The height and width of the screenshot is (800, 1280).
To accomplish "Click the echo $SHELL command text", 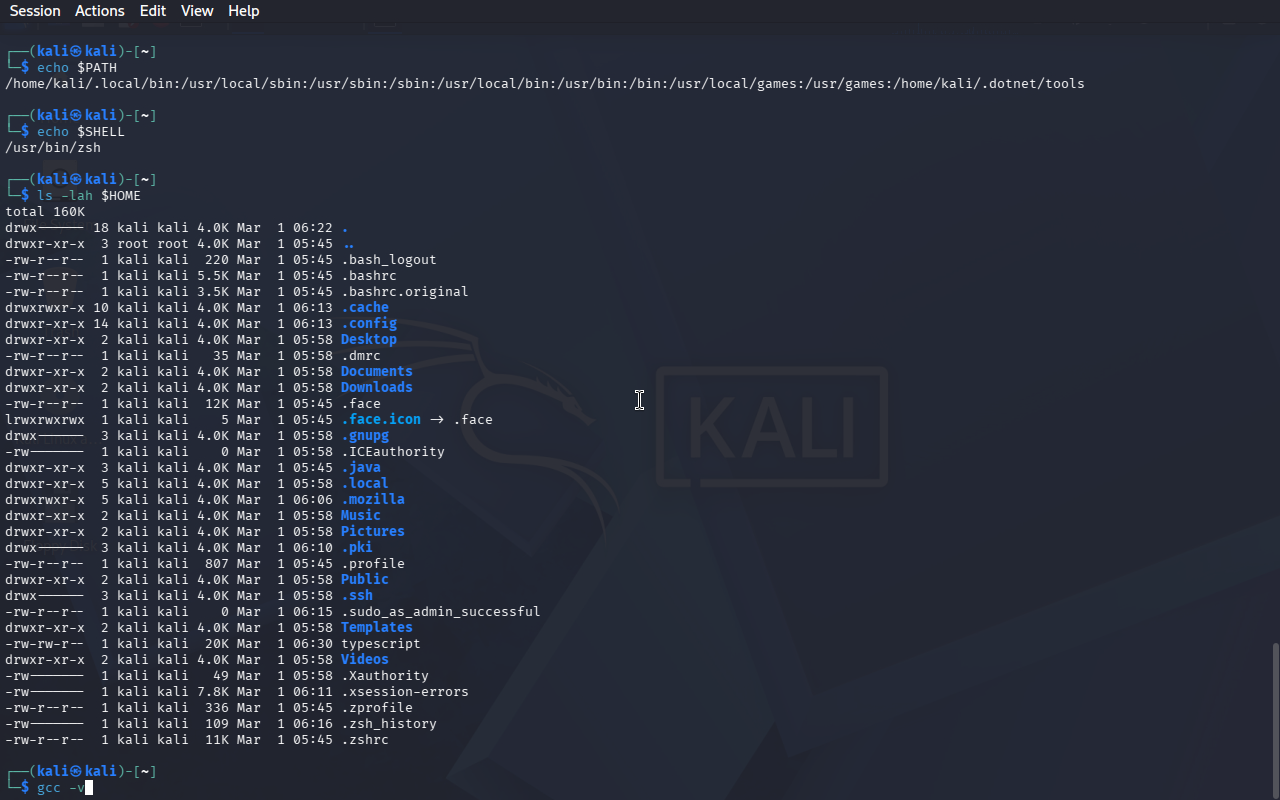I will click(81, 132).
